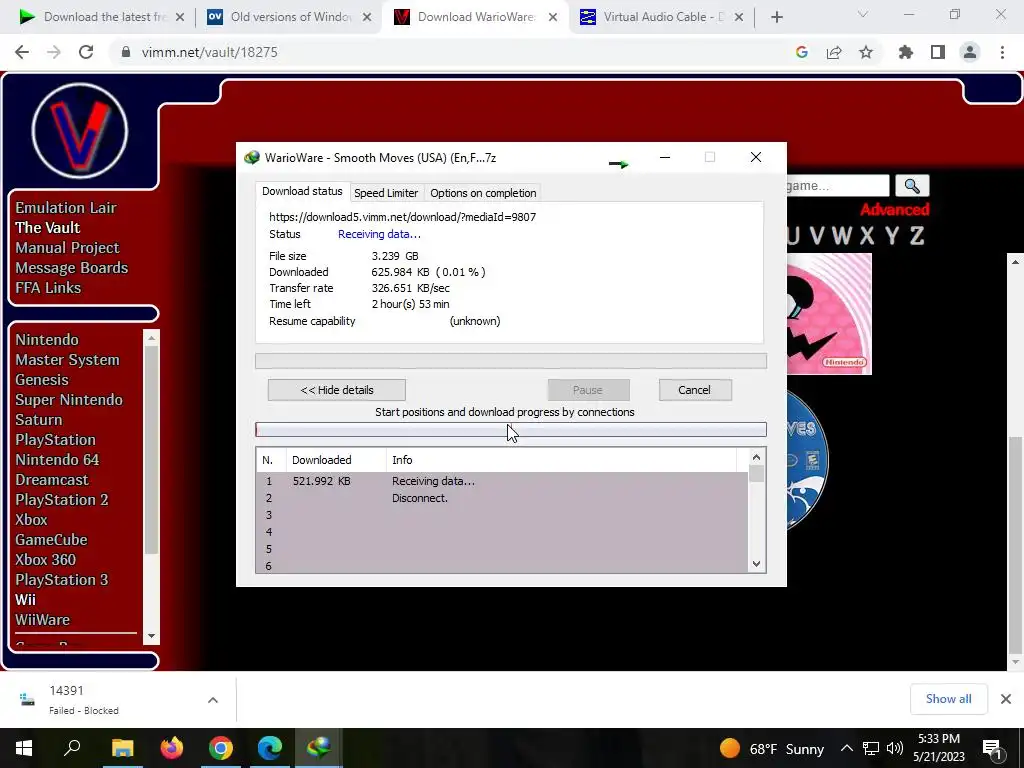The width and height of the screenshot is (1024, 768).
Task: Toggle the browser side panel icon
Action: coord(938,52)
